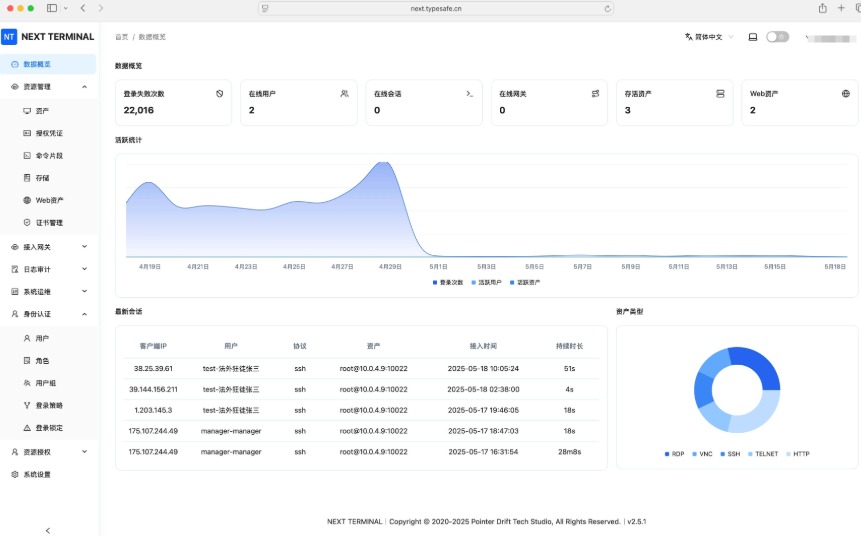Click the 用户组 user group icon
This screenshot has height=536, width=861.
[27, 383]
